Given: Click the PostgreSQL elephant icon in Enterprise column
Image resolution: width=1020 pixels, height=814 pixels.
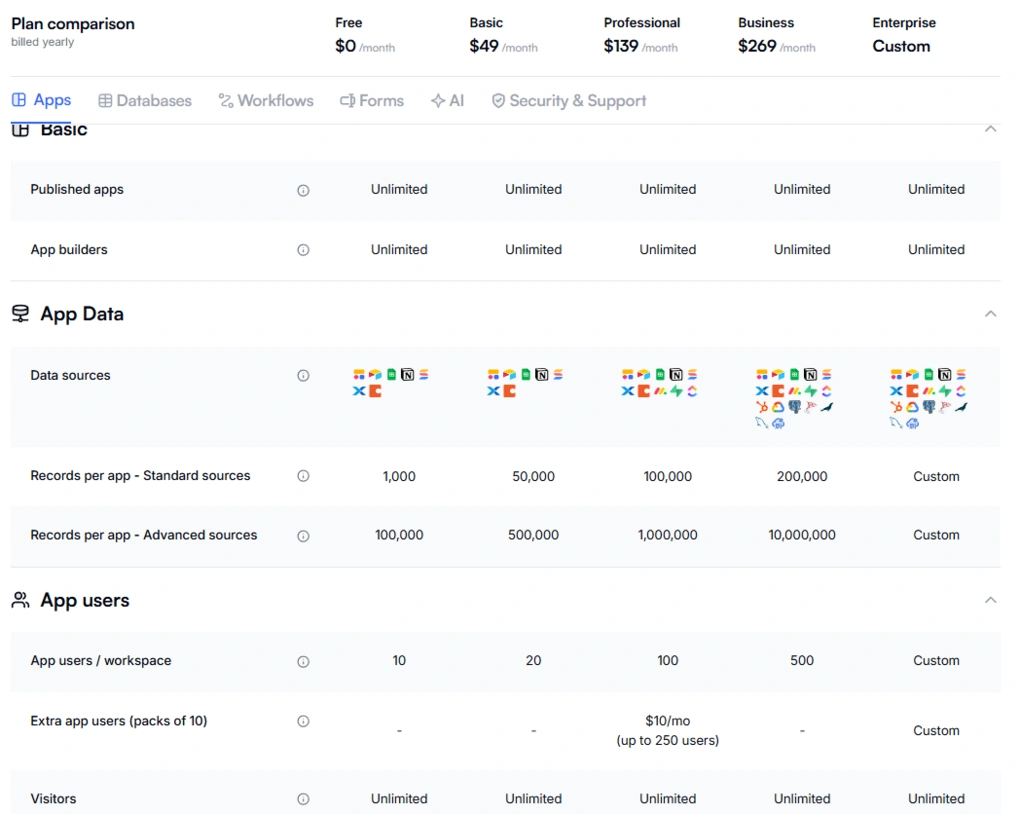Looking at the screenshot, I should [928, 406].
